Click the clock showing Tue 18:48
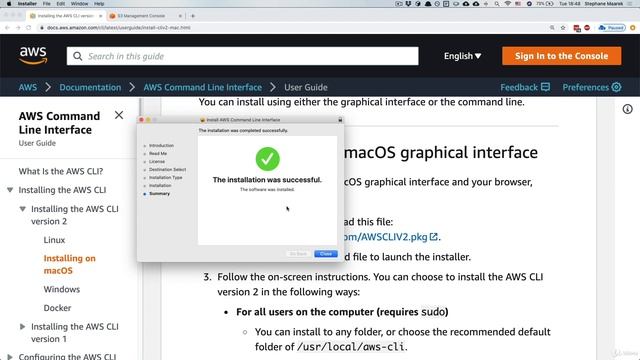This screenshot has height=360, width=640. click(x=569, y=4)
